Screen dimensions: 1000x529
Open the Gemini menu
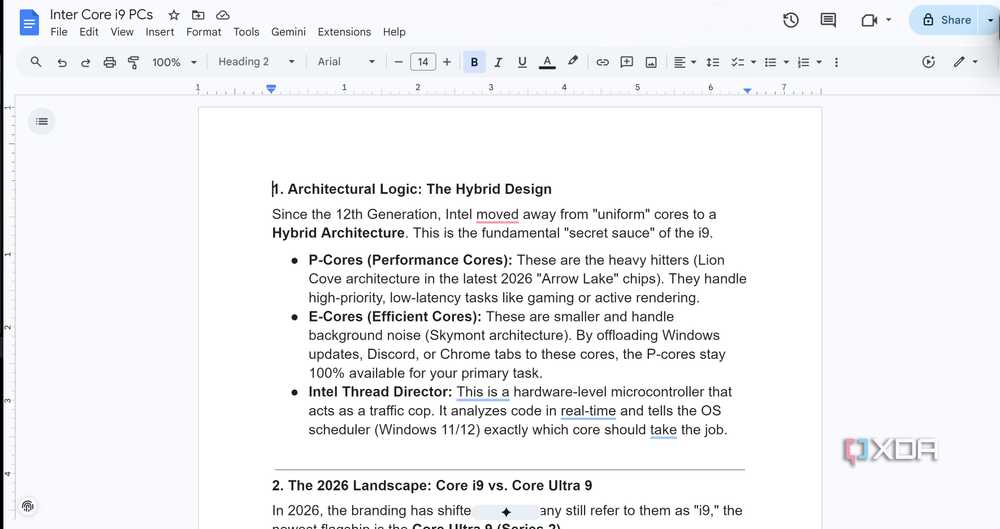point(288,32)
